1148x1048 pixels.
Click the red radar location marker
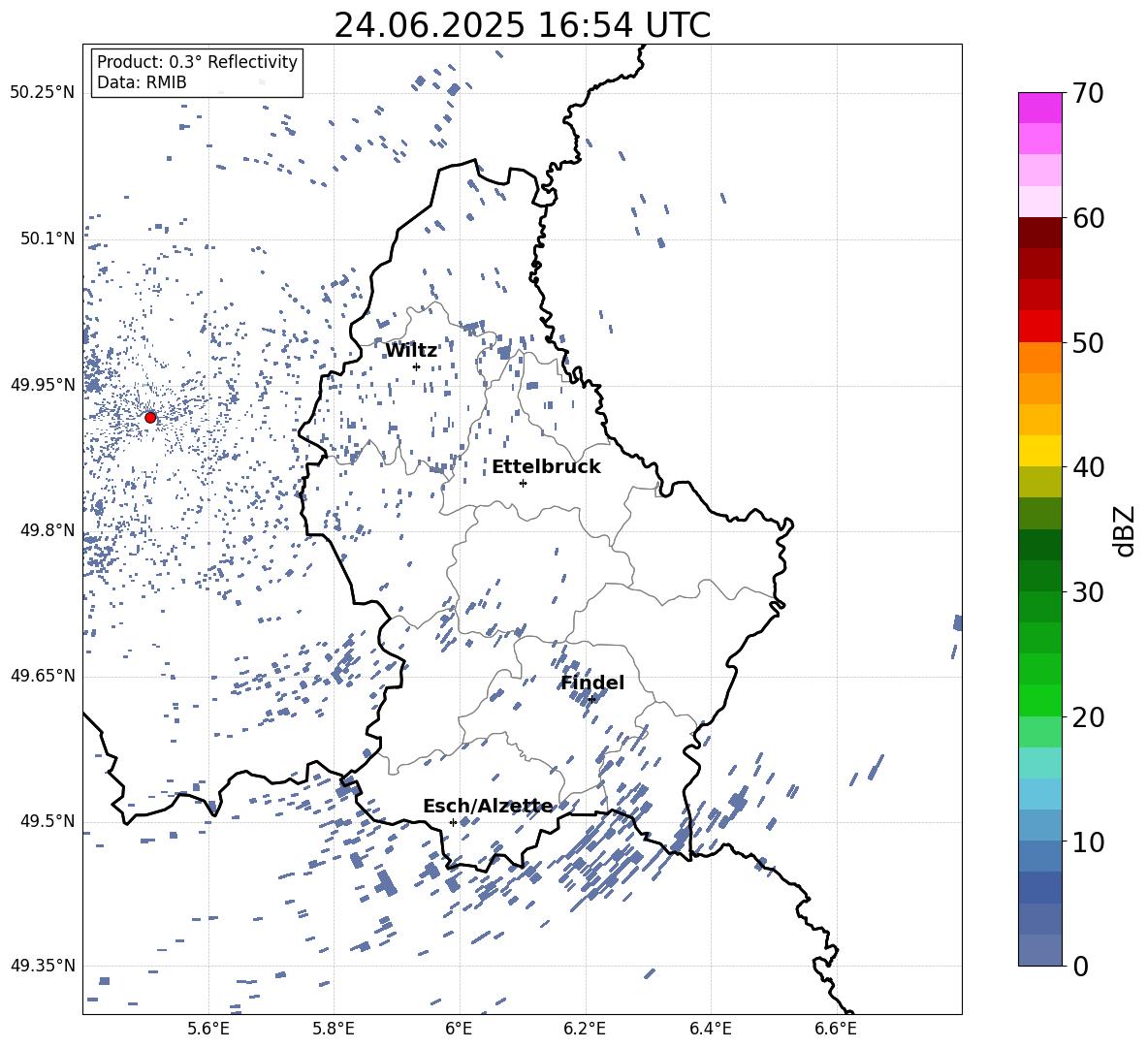click(x=150, y=418)
